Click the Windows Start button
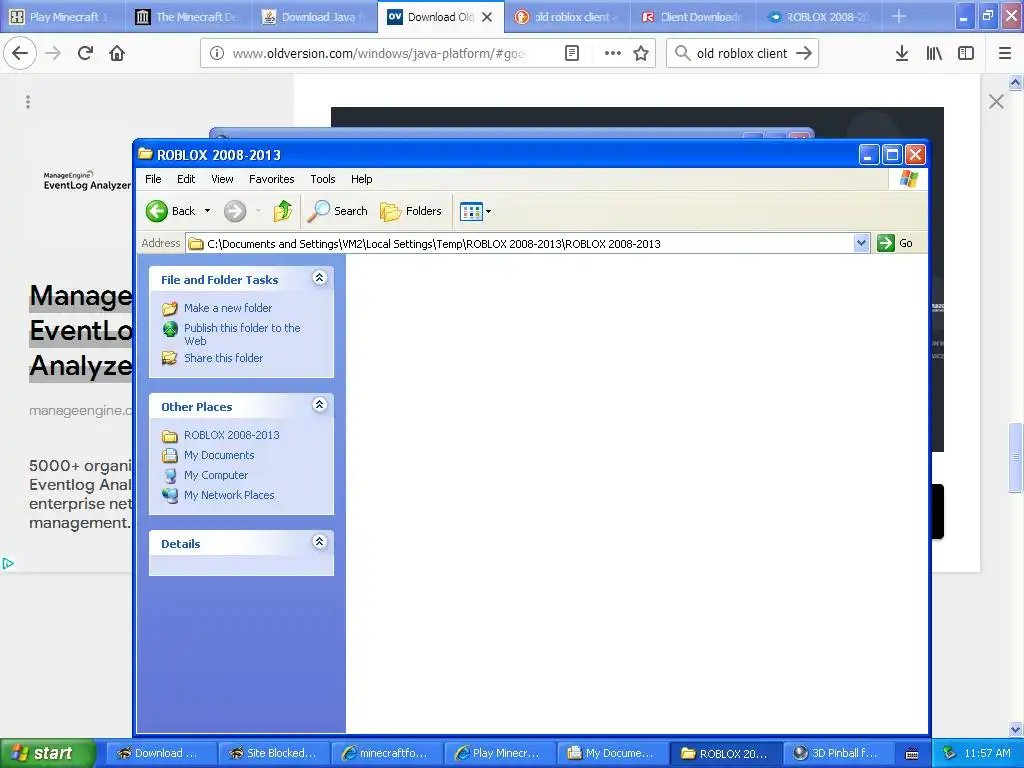The height and width of the screenshot is (768, 1024). pos(48,753)
